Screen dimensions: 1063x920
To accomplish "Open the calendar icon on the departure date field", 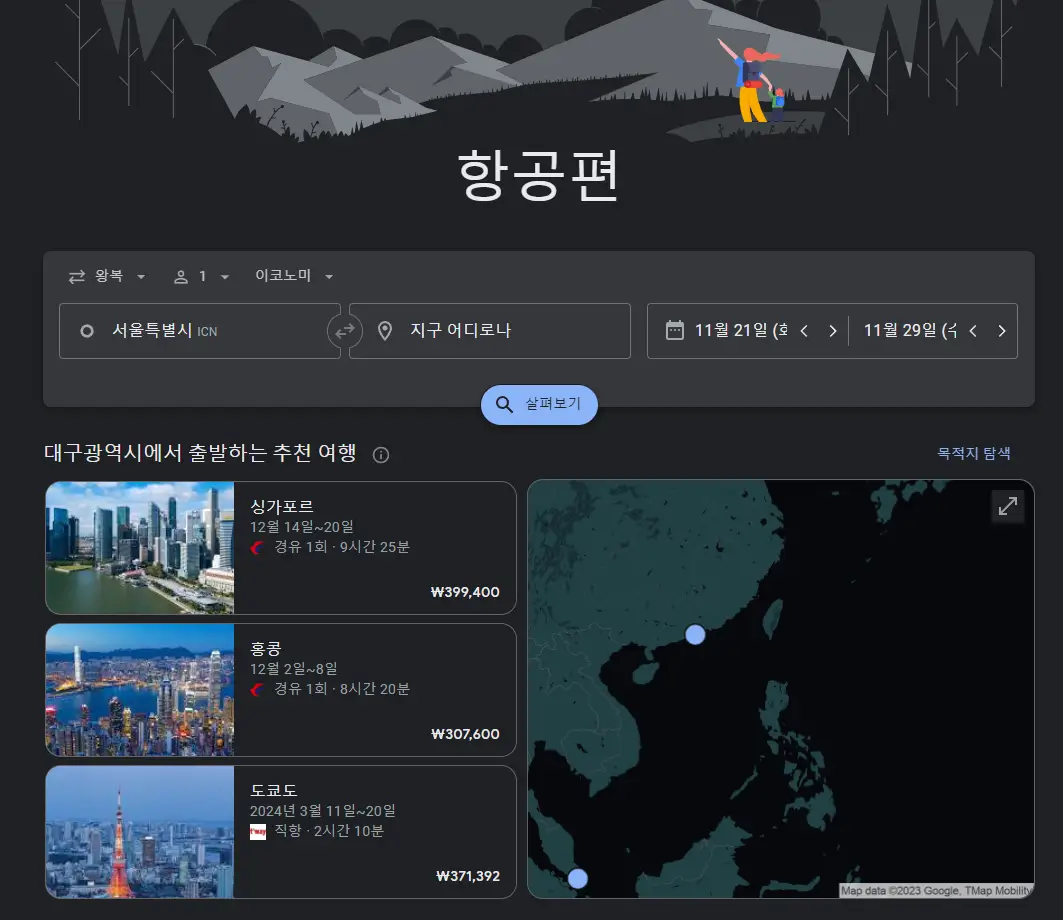I will [x=674, y=330].
